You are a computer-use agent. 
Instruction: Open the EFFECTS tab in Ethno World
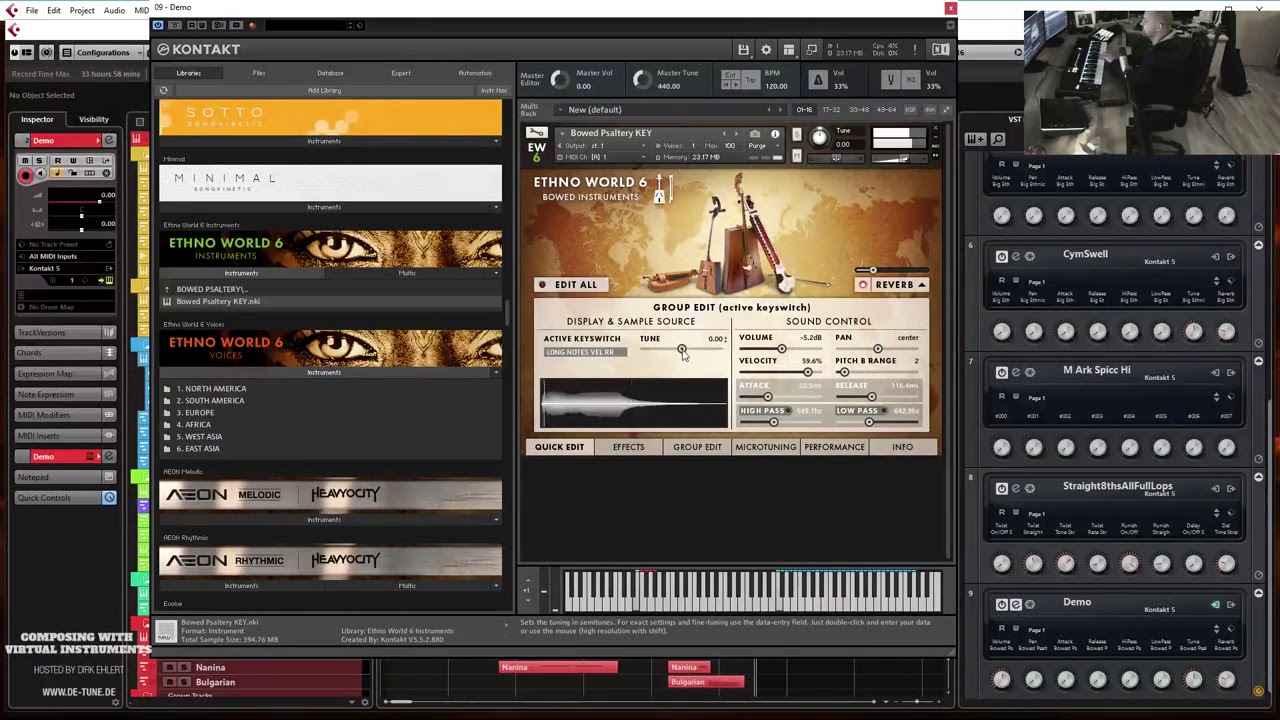click(x=629, y=447)
